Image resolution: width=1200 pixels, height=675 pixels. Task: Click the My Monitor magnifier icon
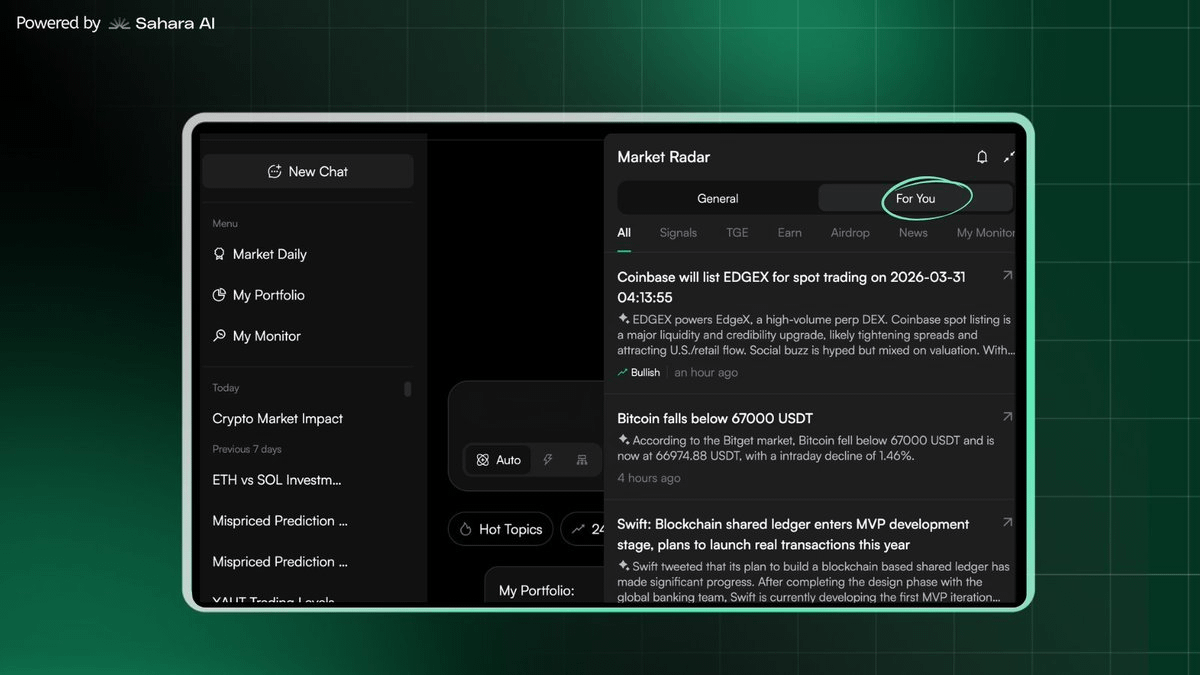tap(219, 336)
